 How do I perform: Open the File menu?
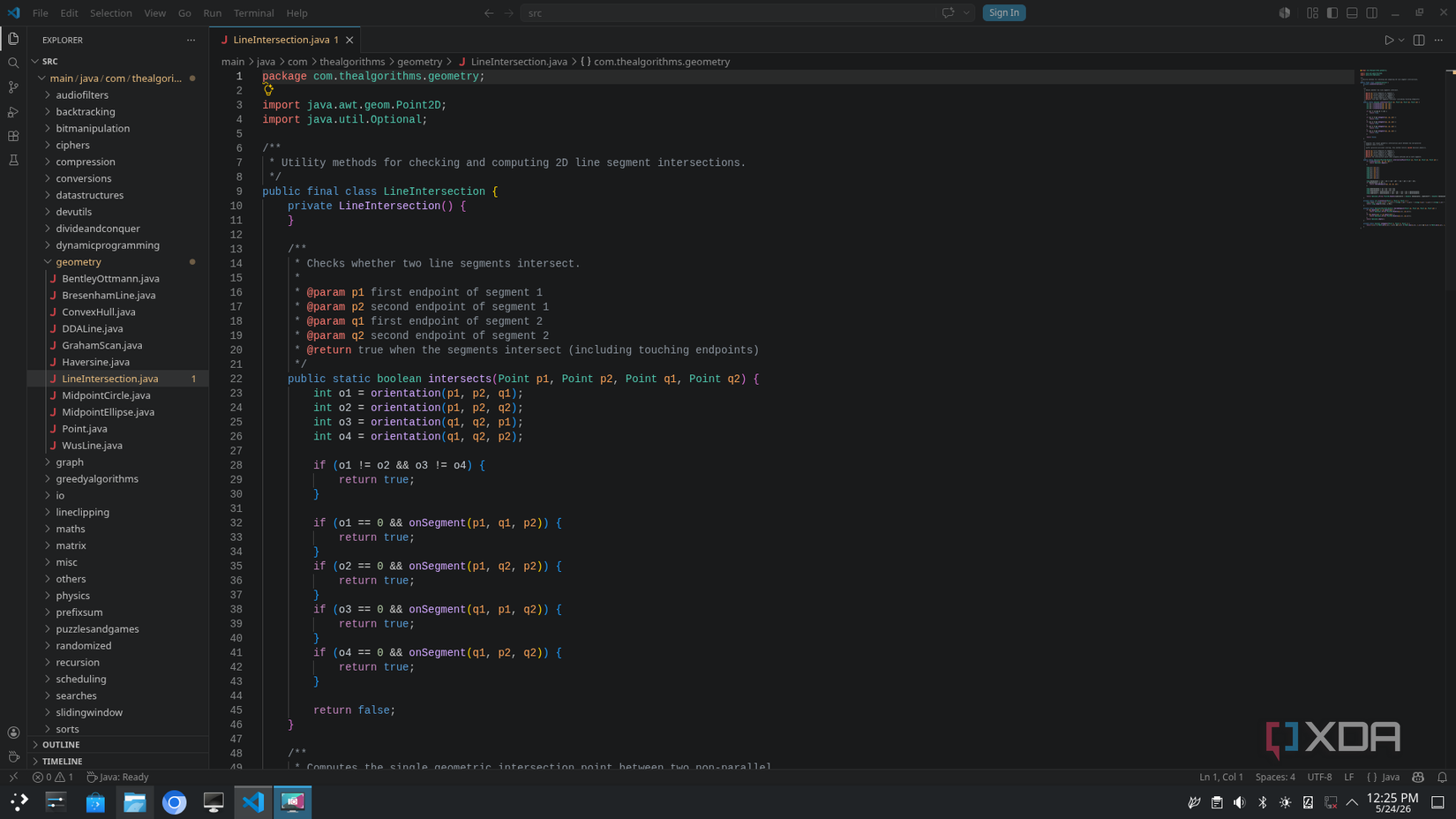point(41,13)
